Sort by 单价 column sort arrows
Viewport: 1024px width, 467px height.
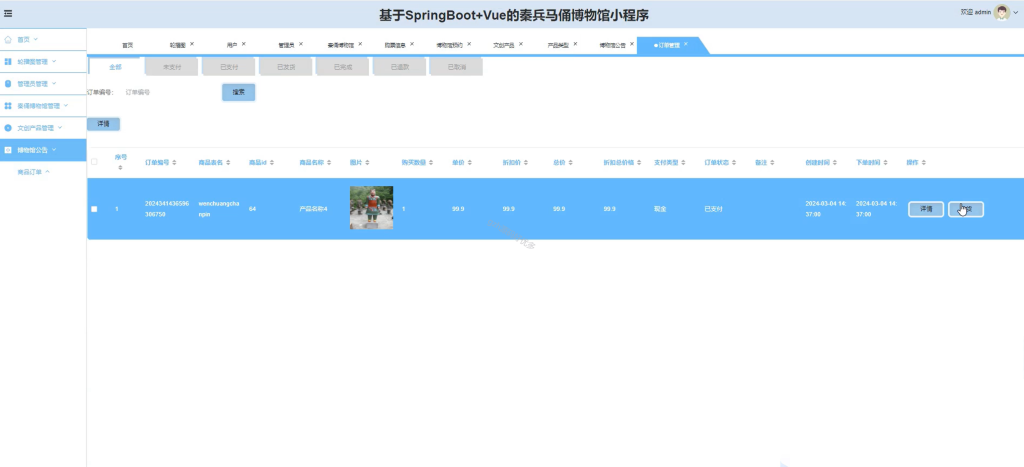470,162
